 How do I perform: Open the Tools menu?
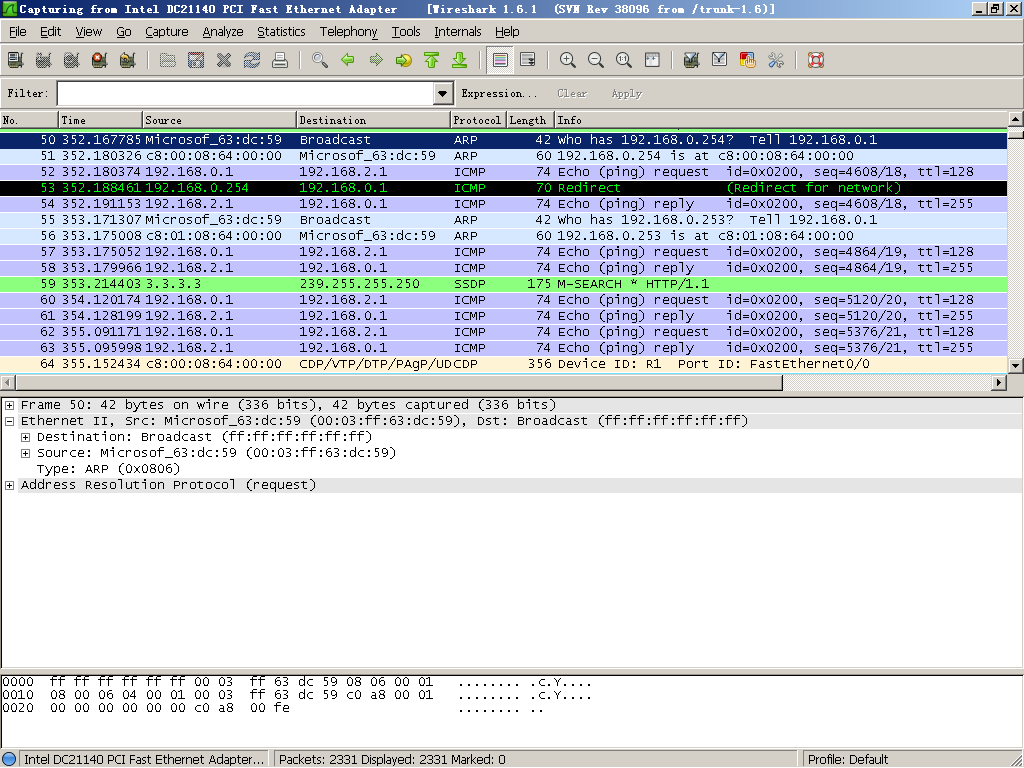(406, 32)
